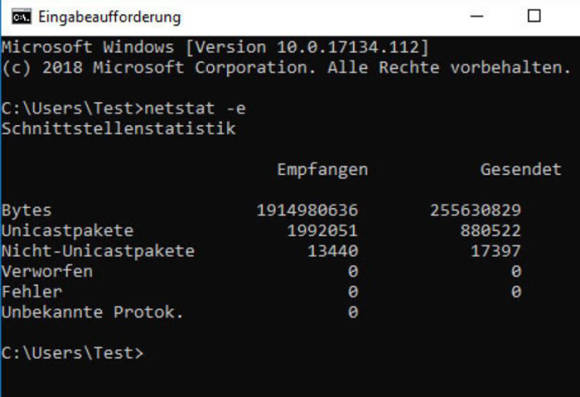Click the Gesendet column header

tap(521, 169)
